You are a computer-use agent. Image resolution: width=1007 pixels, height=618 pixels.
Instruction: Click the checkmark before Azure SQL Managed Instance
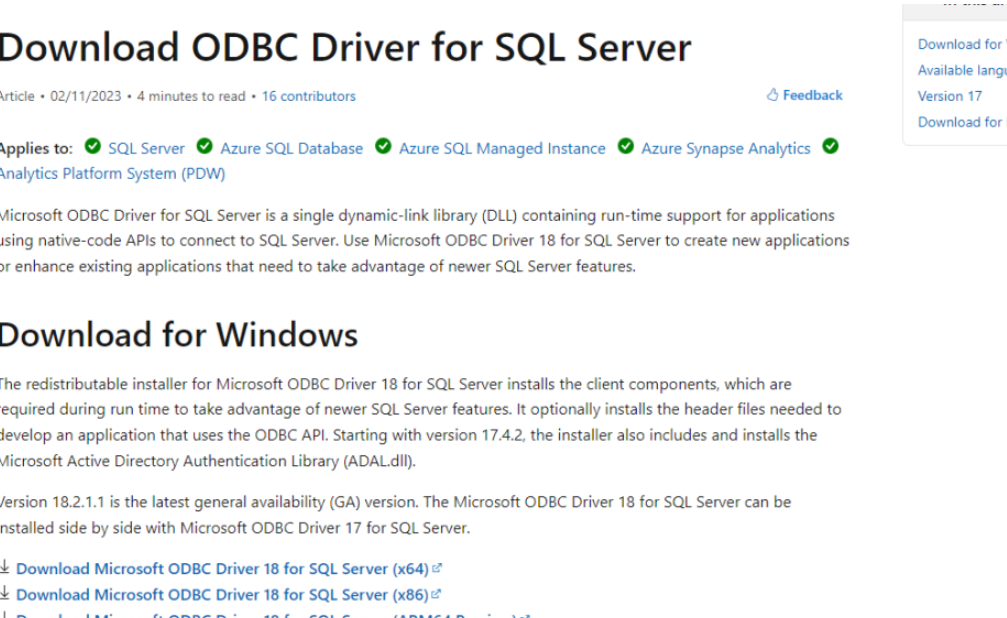383,147
